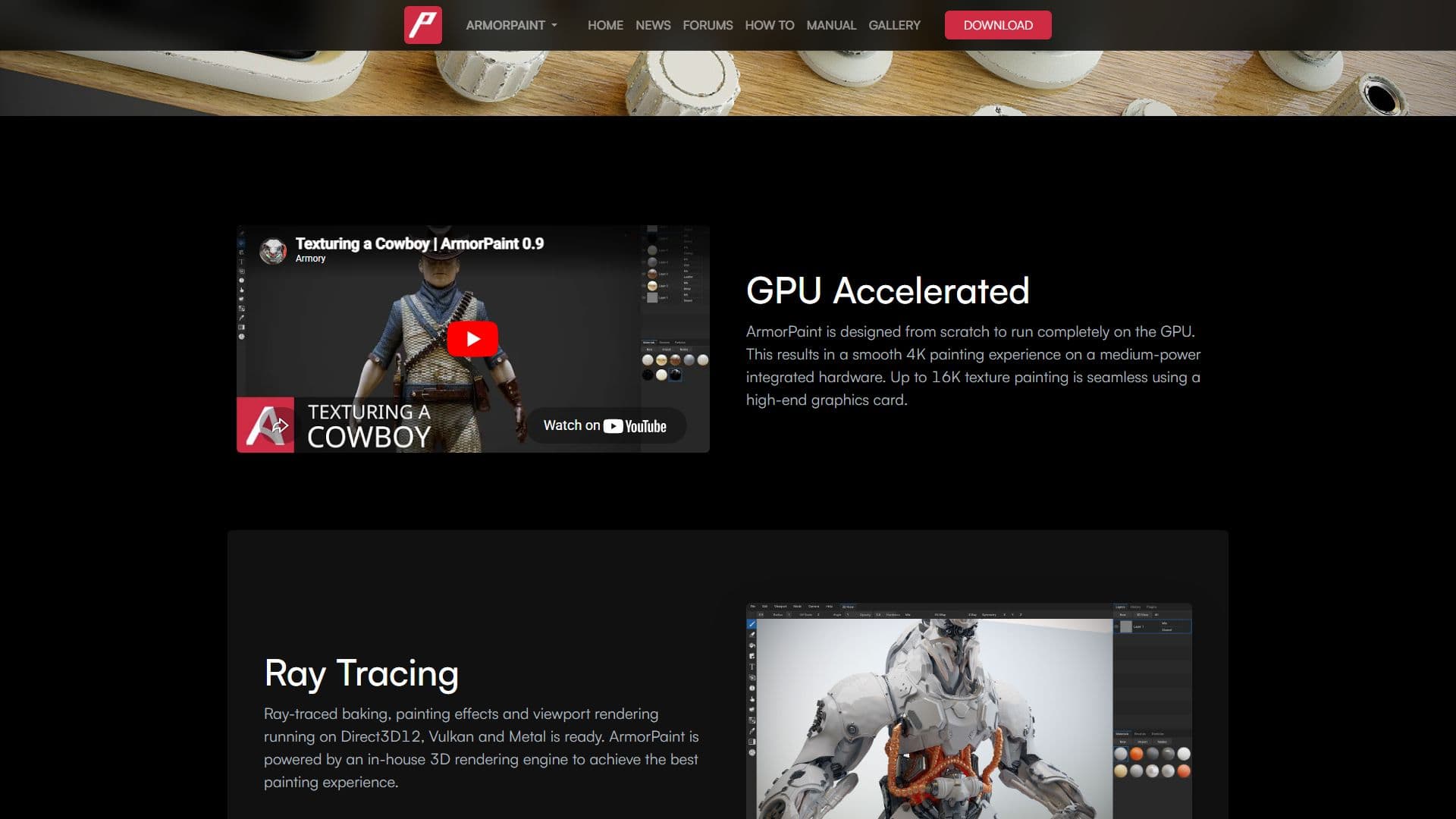The image size is (1456, 819).
Task: Go to the GALLERY page
Action: 894,25
